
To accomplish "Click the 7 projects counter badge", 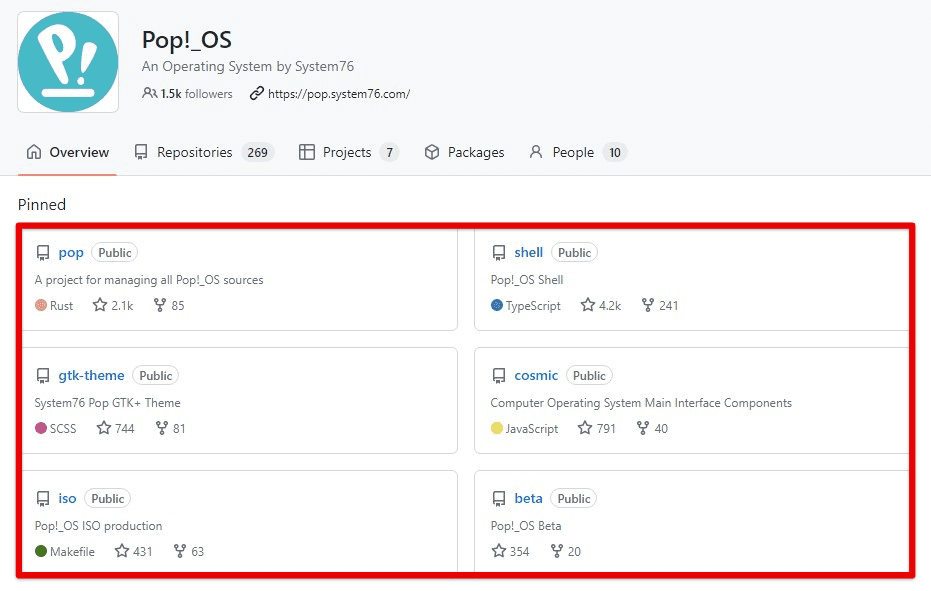I will coord(390,153).
